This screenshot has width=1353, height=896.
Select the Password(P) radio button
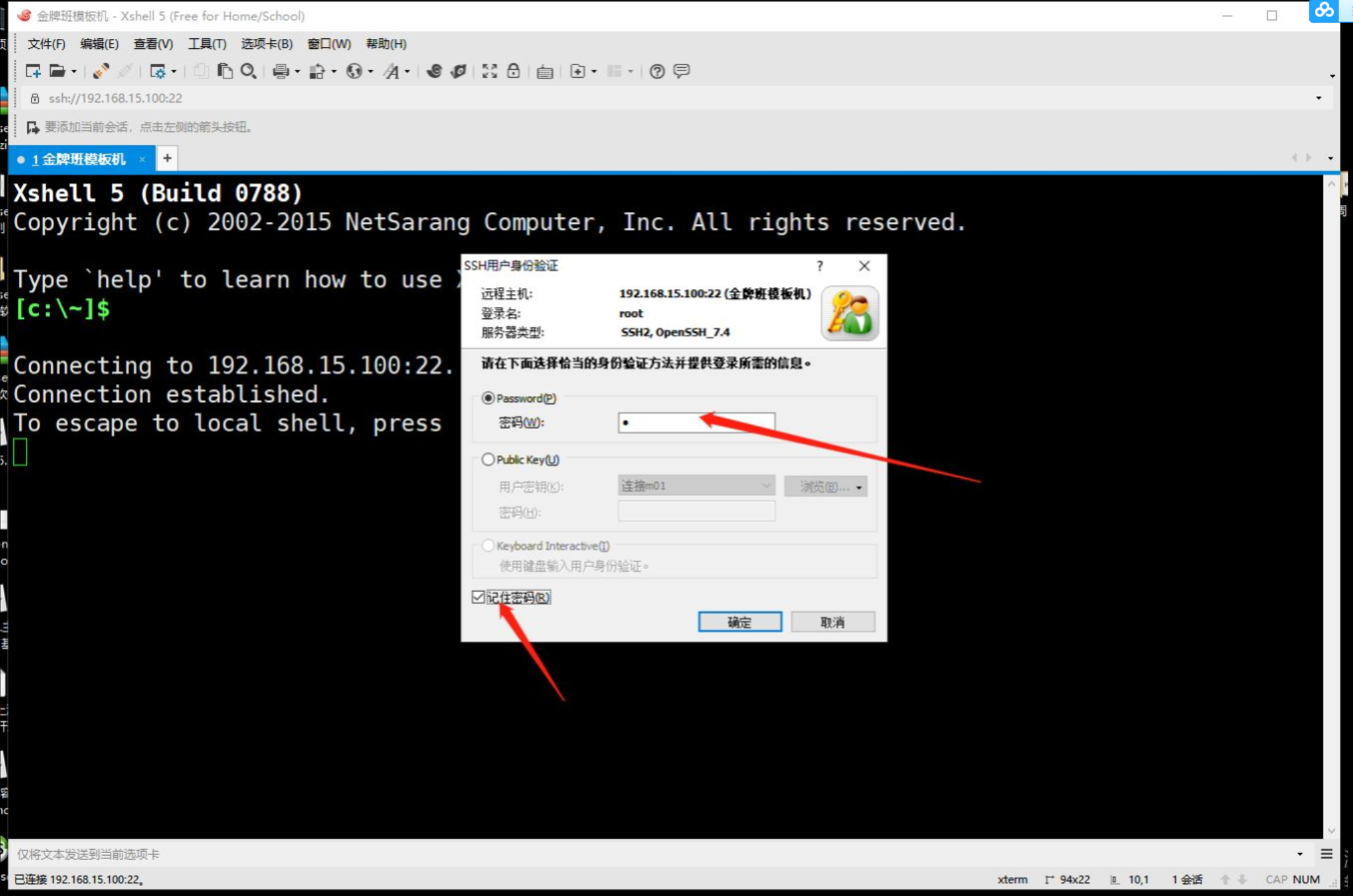[488, 398]
